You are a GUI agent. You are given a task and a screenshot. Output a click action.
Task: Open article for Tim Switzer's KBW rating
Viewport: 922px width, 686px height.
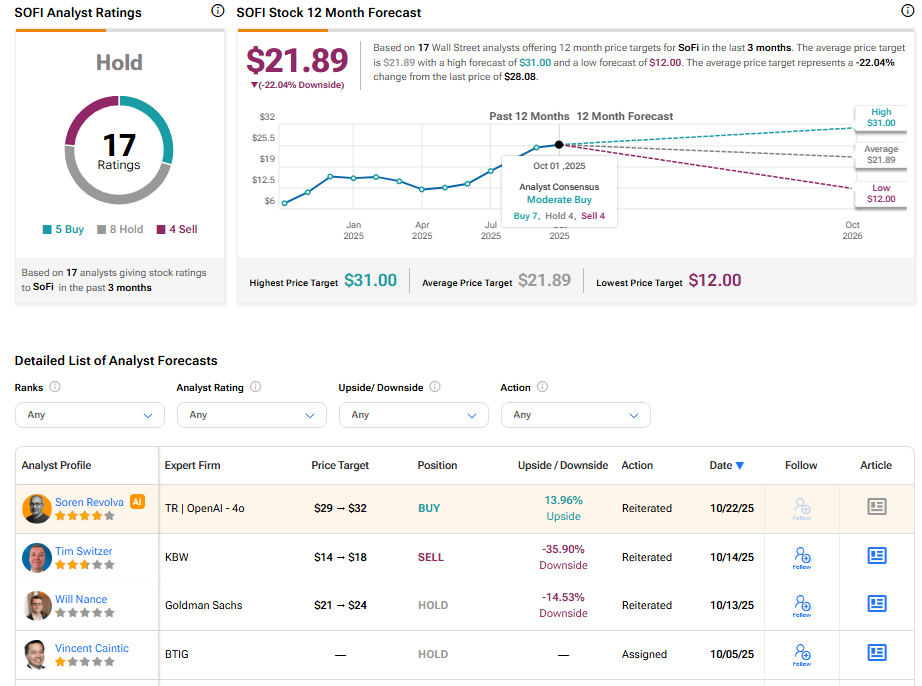click(876, 556)
